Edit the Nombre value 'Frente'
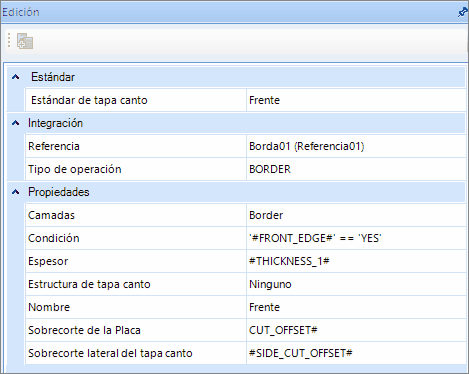Viewport: 469px width, 374px height. click(x=356, y=307)
